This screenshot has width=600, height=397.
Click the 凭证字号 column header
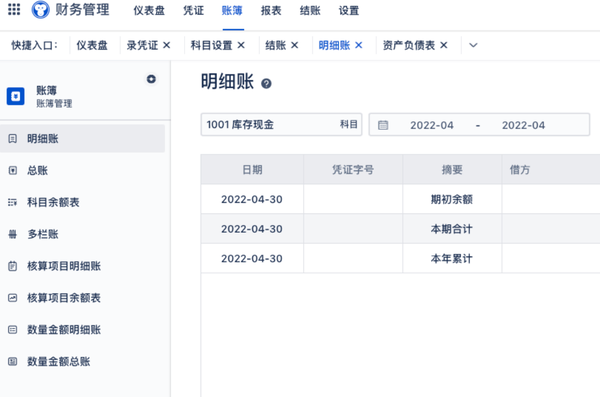point(353,170)
